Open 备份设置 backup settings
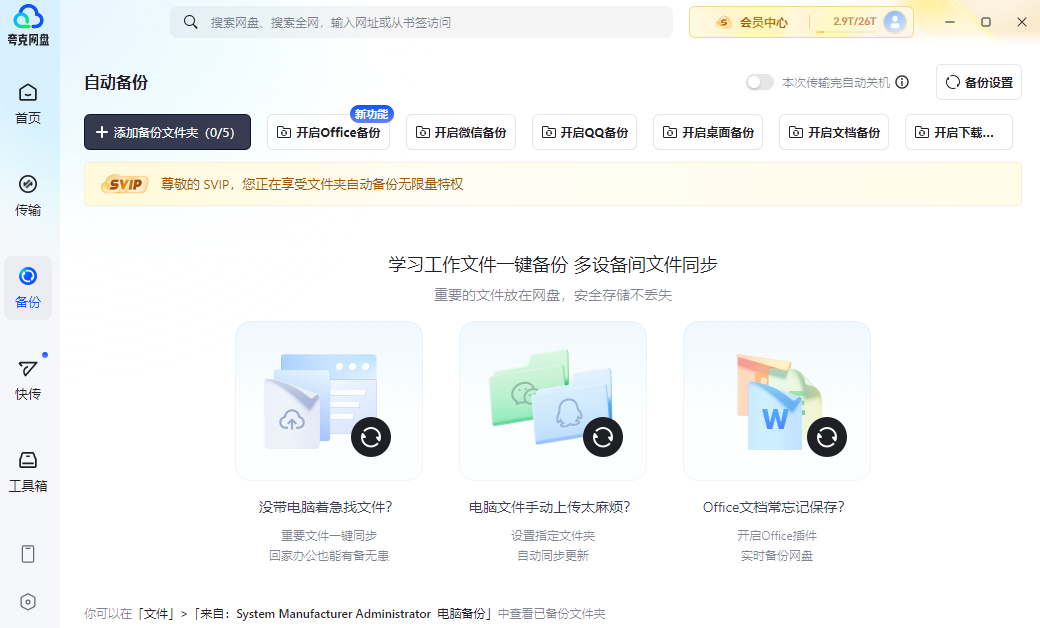Image resolution: width=1040 pixels, height=628 pixels. coord(979,82)
